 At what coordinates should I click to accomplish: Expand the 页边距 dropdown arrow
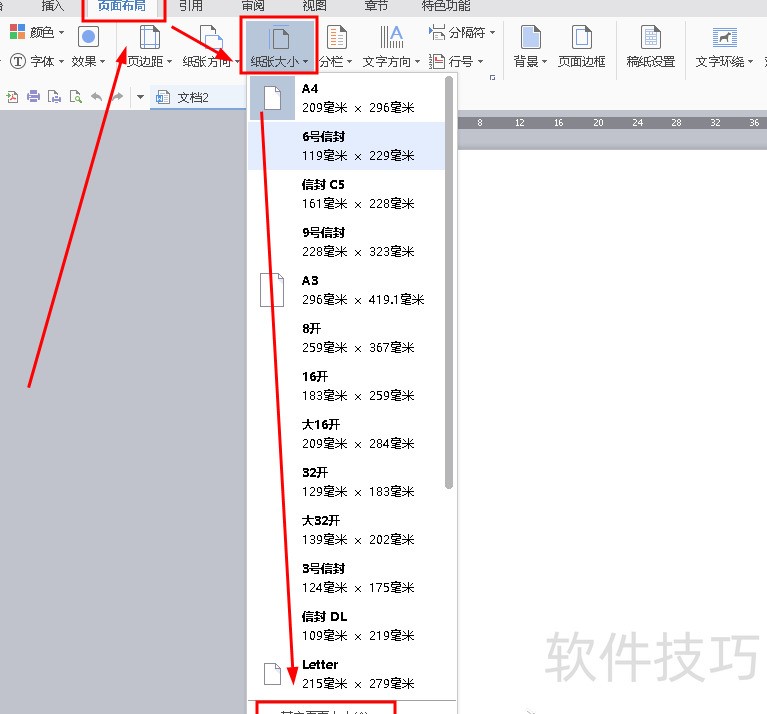point(169,62)
